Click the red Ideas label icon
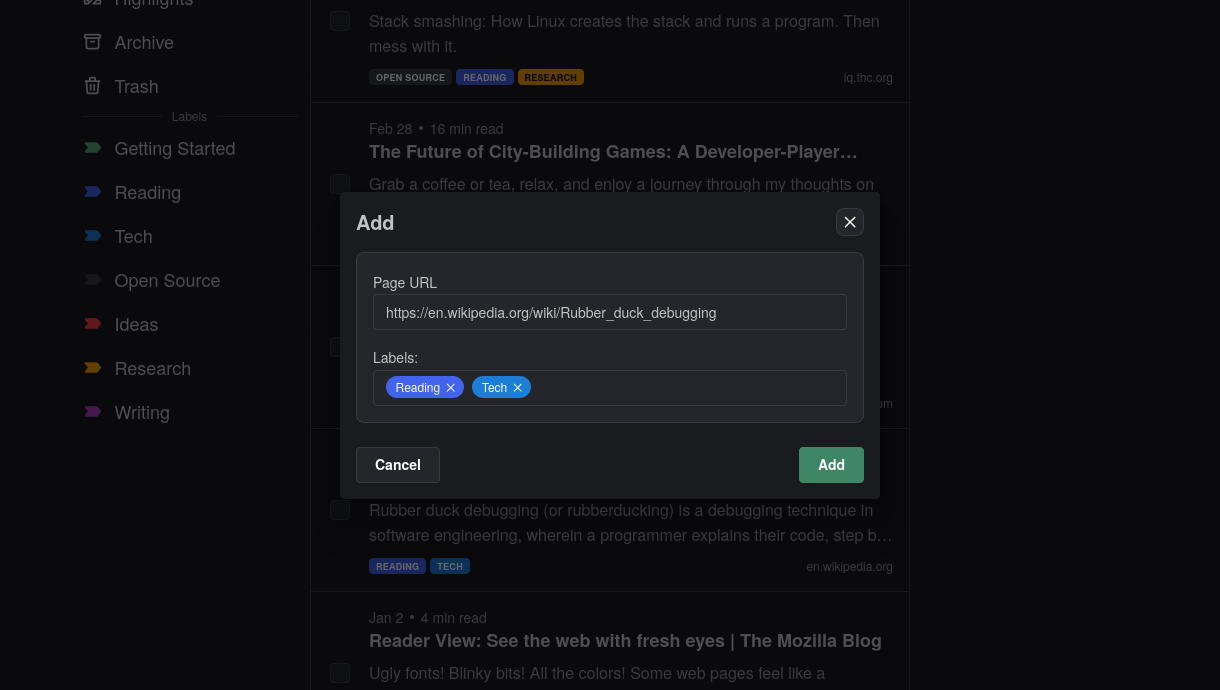Screen dimensions: 1220x690 click(x=93, y=324)
